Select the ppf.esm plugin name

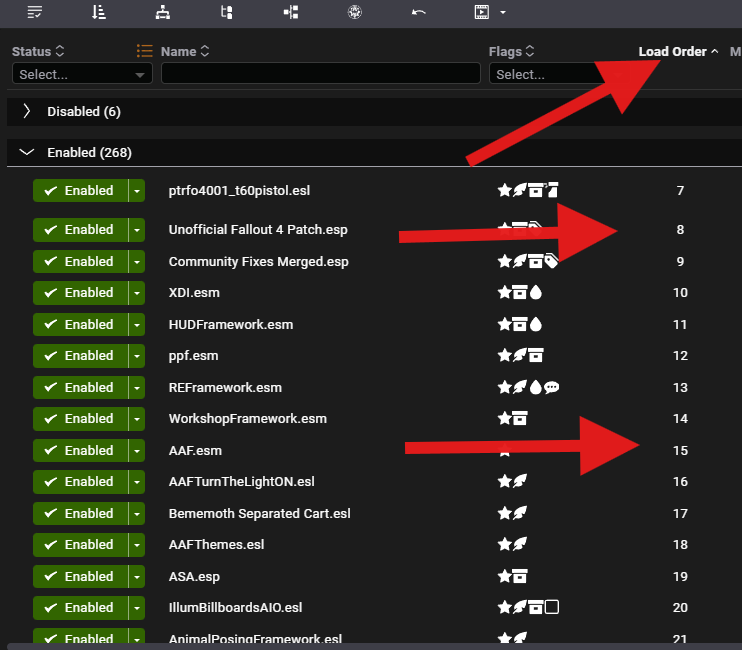point(193,356)
